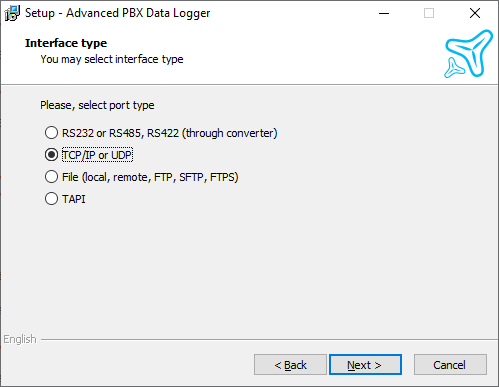Screen dimensions: 499x387
Task: Go to the previous step with Back
Action: click(290, 365)
